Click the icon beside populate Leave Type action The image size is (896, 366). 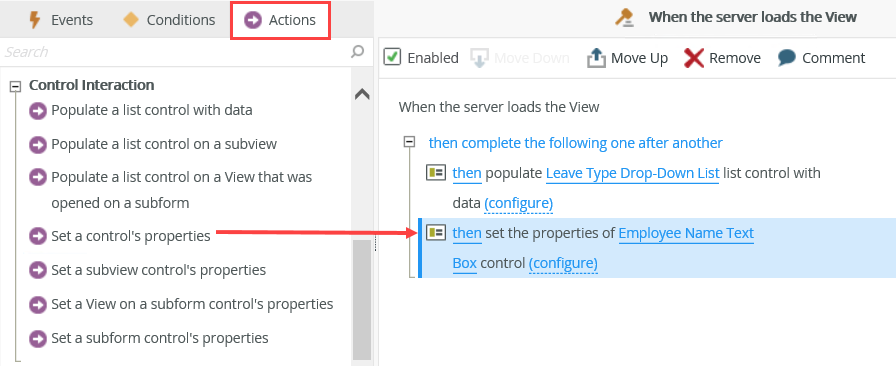pos(436,173)
